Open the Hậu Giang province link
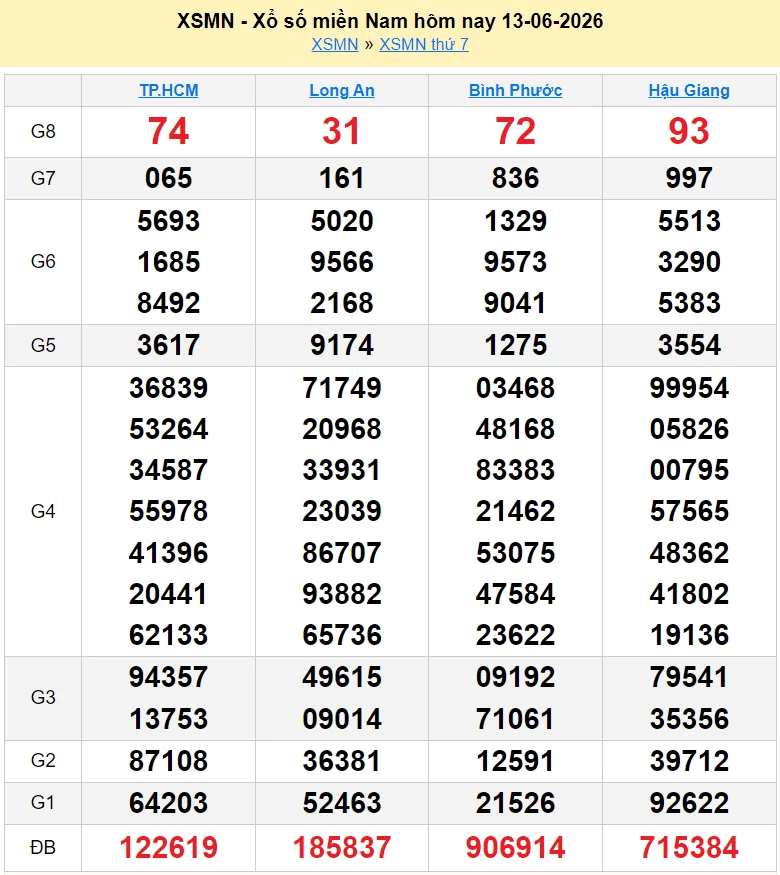Image resolution: width=780 pixels, height=875 pixels. (689, 90)
